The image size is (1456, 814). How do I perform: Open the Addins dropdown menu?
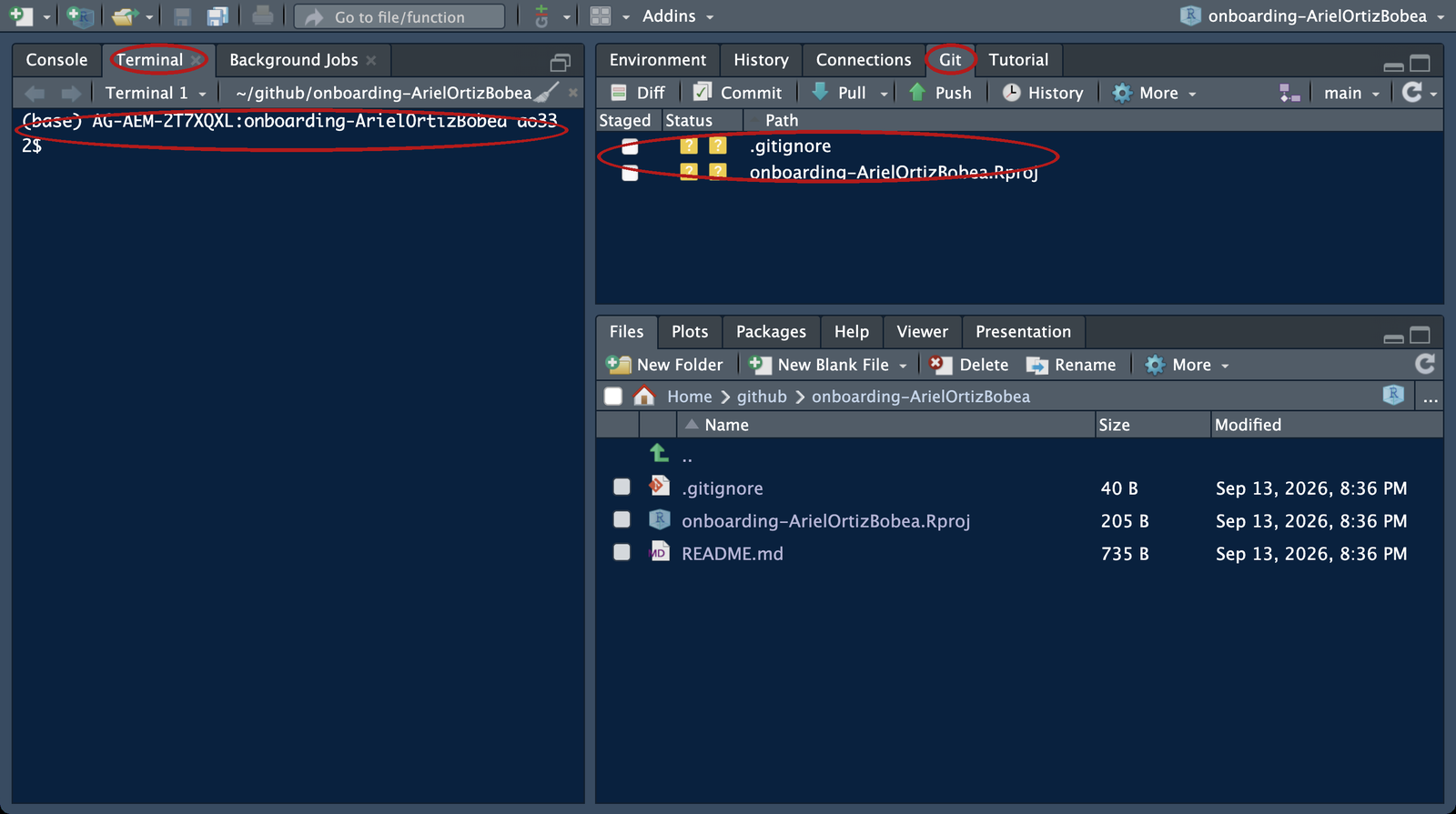click(678, 16)
